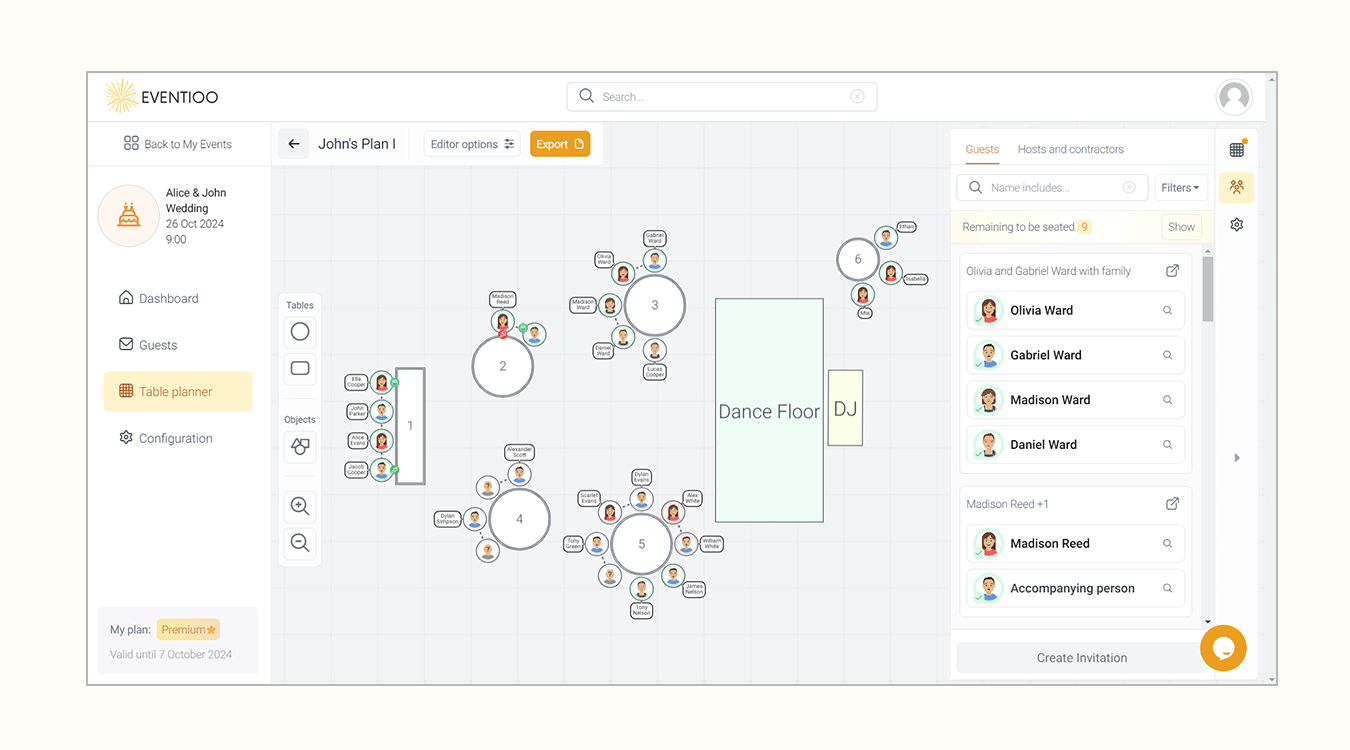Open the chat support bubble
This screenshot has width=1350, height=750.
pyautogui.click(x=1223, y=648)
